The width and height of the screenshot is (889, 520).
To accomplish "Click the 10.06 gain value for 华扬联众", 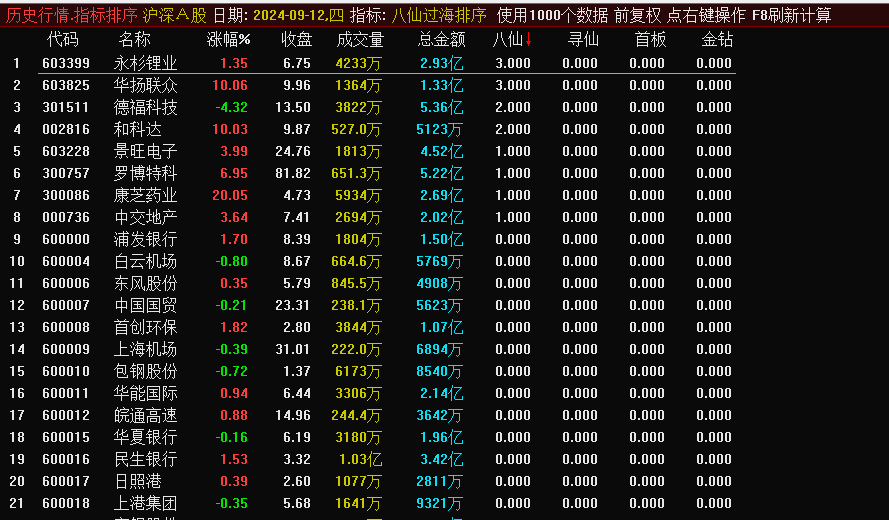I will point(230,85).
